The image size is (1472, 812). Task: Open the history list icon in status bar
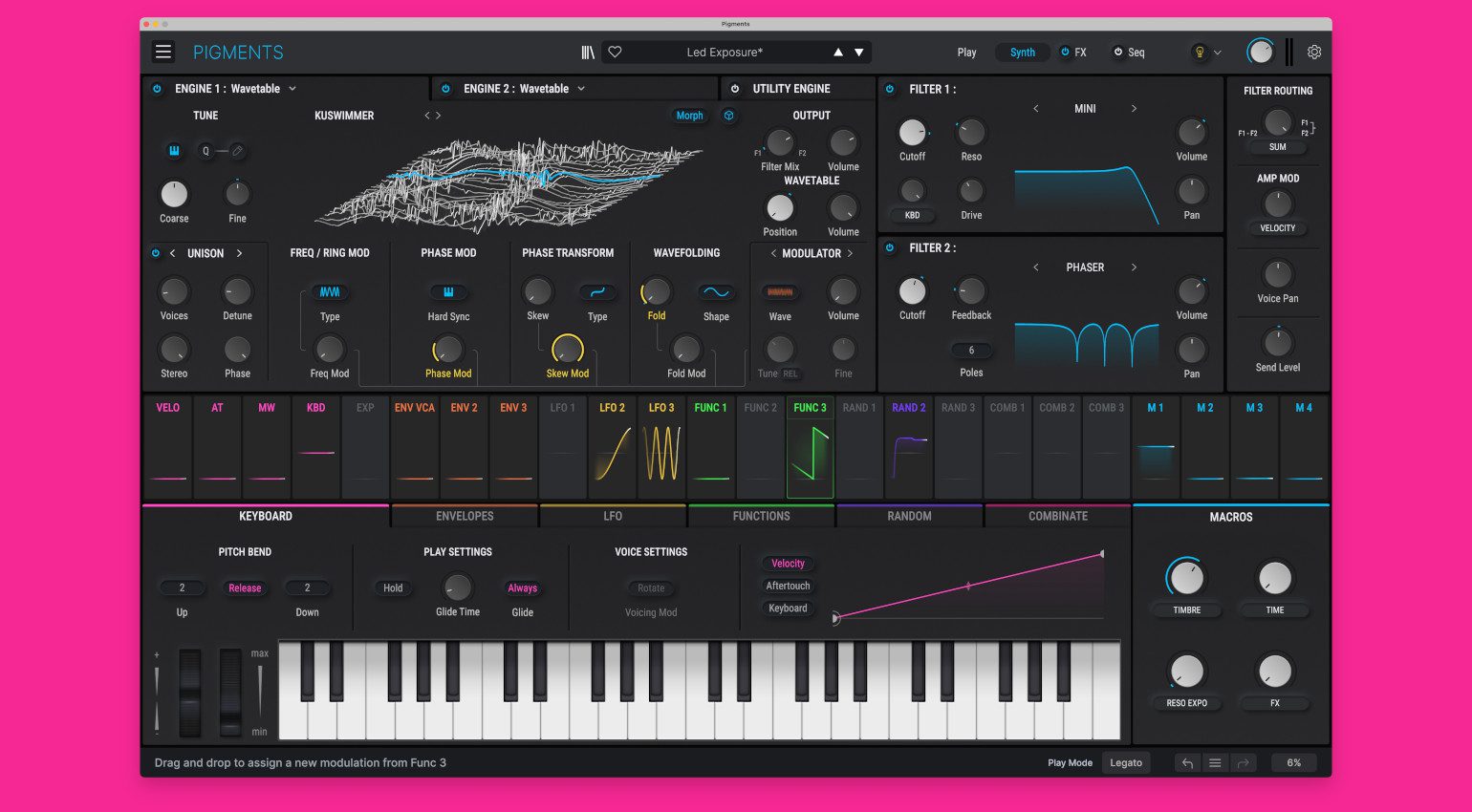point(1215,763)
